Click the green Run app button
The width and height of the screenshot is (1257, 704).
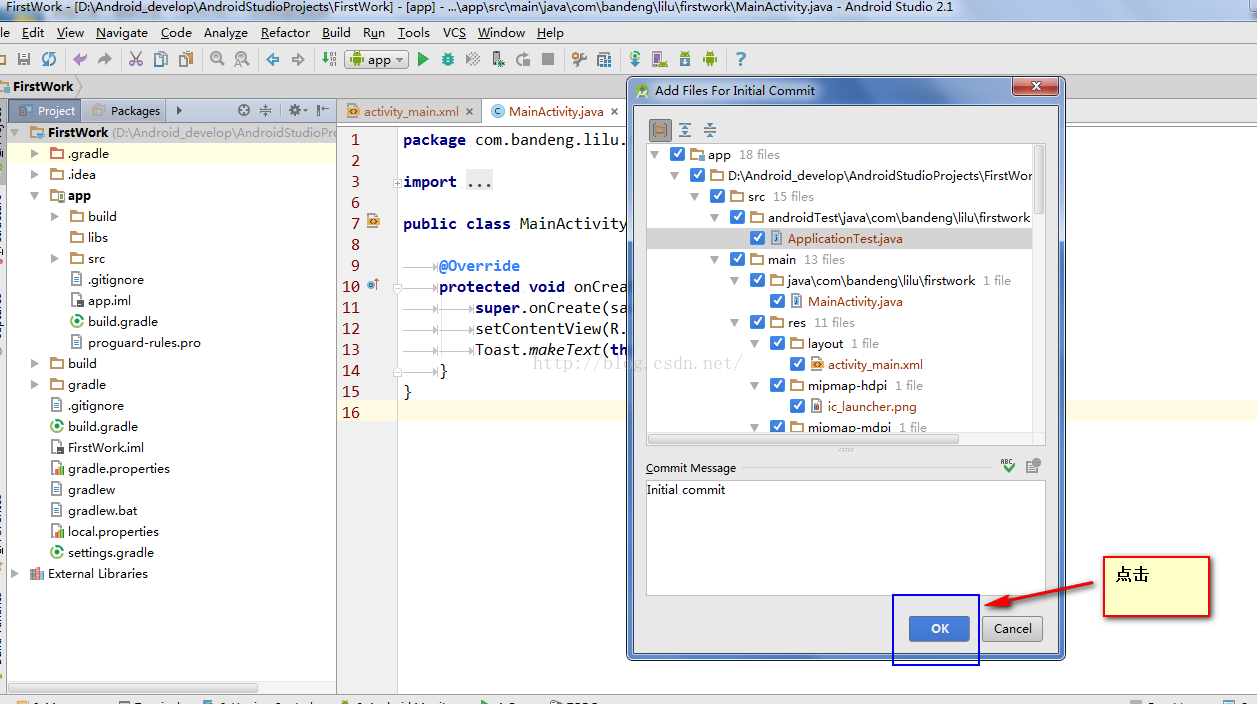(x=423, y=60)
